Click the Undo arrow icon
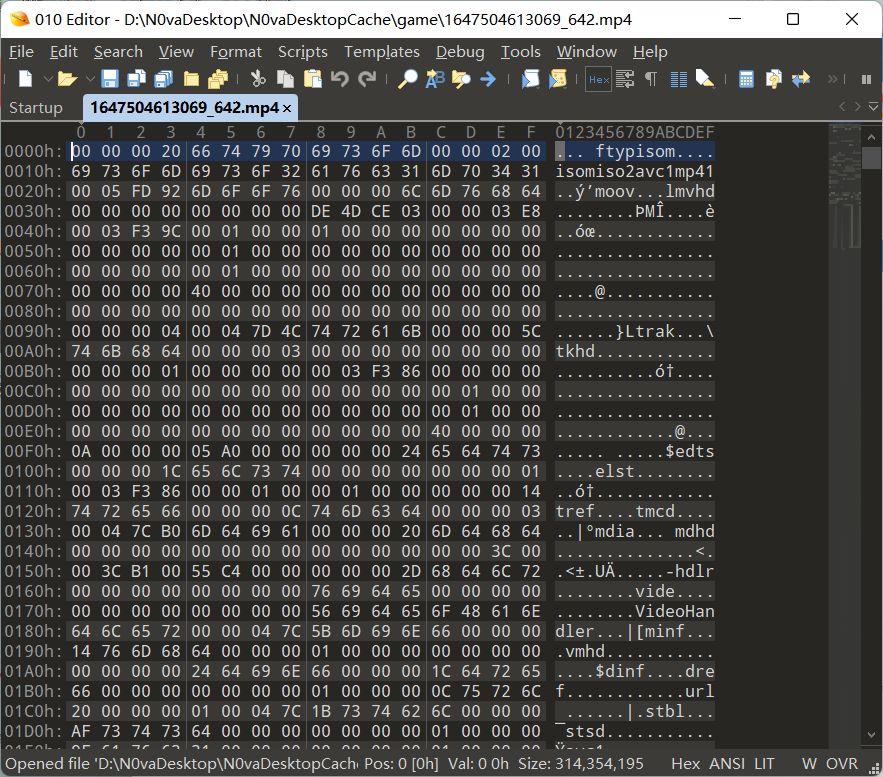The height and width of the screenshot is (777, 883). pos(339,79)
